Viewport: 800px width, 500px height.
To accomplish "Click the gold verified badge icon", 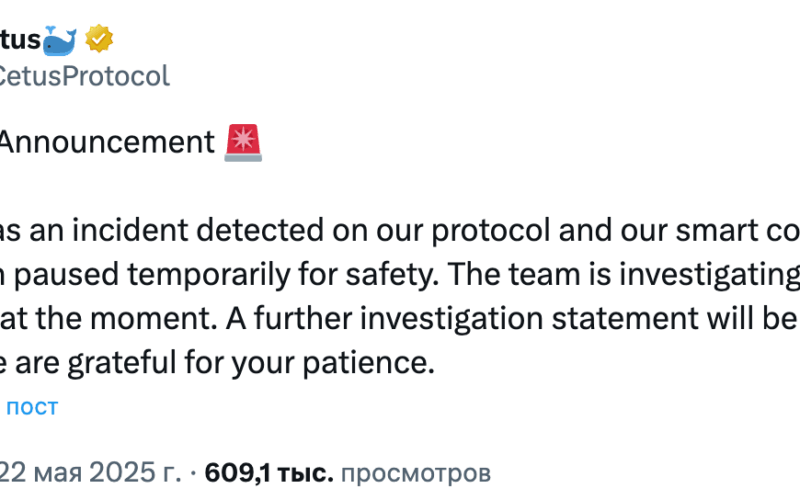I will point(99,39).
